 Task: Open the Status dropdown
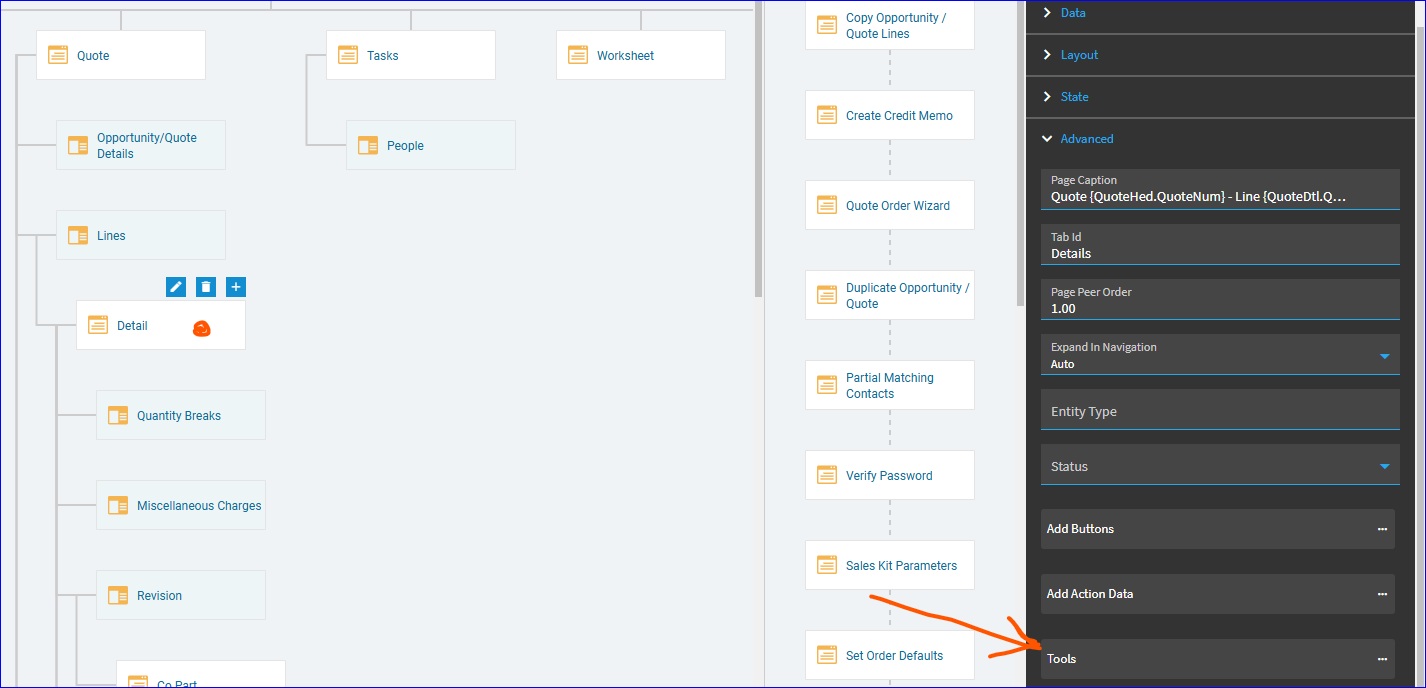coord(1384,466)
